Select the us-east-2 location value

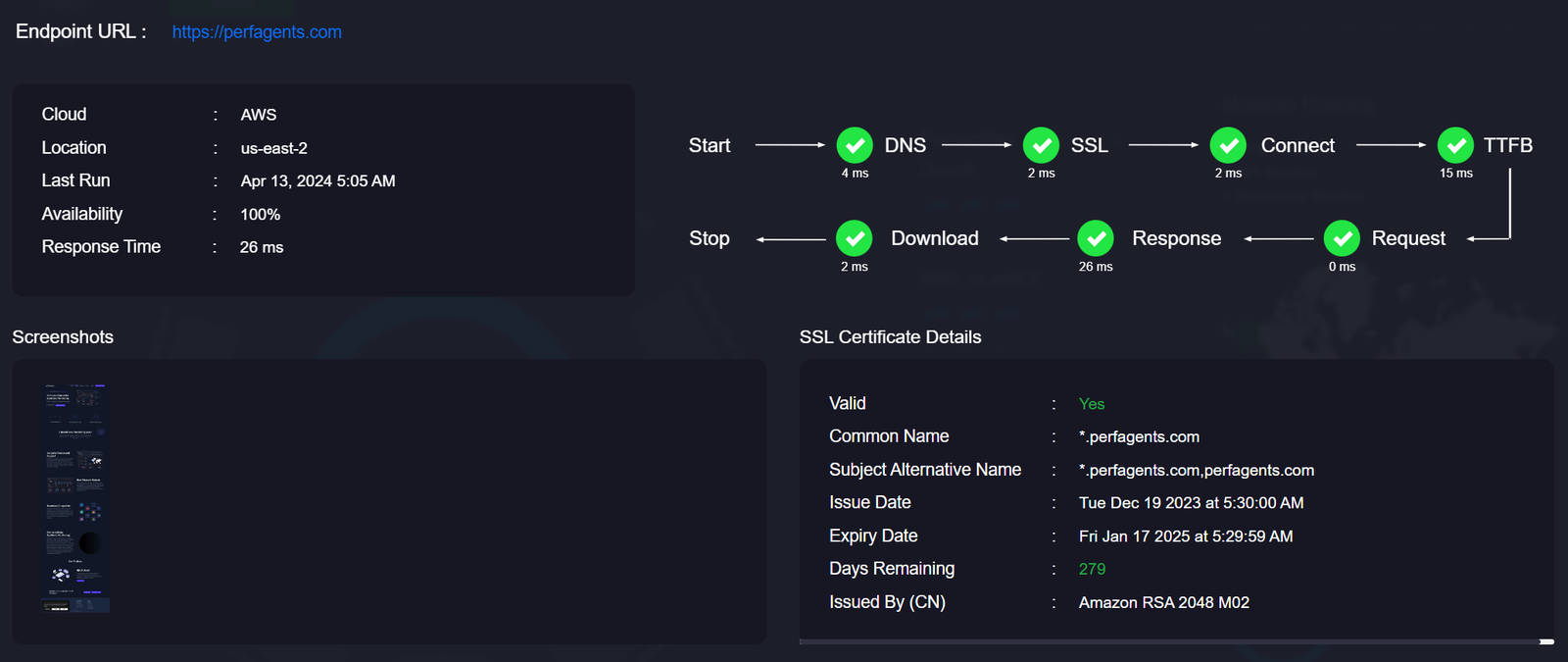click(274, 148)
